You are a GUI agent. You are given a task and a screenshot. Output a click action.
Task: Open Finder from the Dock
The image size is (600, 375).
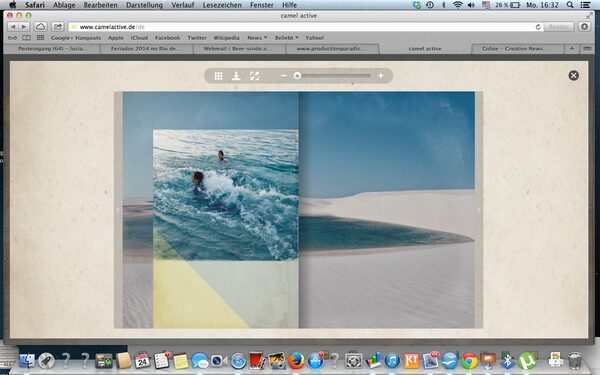(26, 360)
